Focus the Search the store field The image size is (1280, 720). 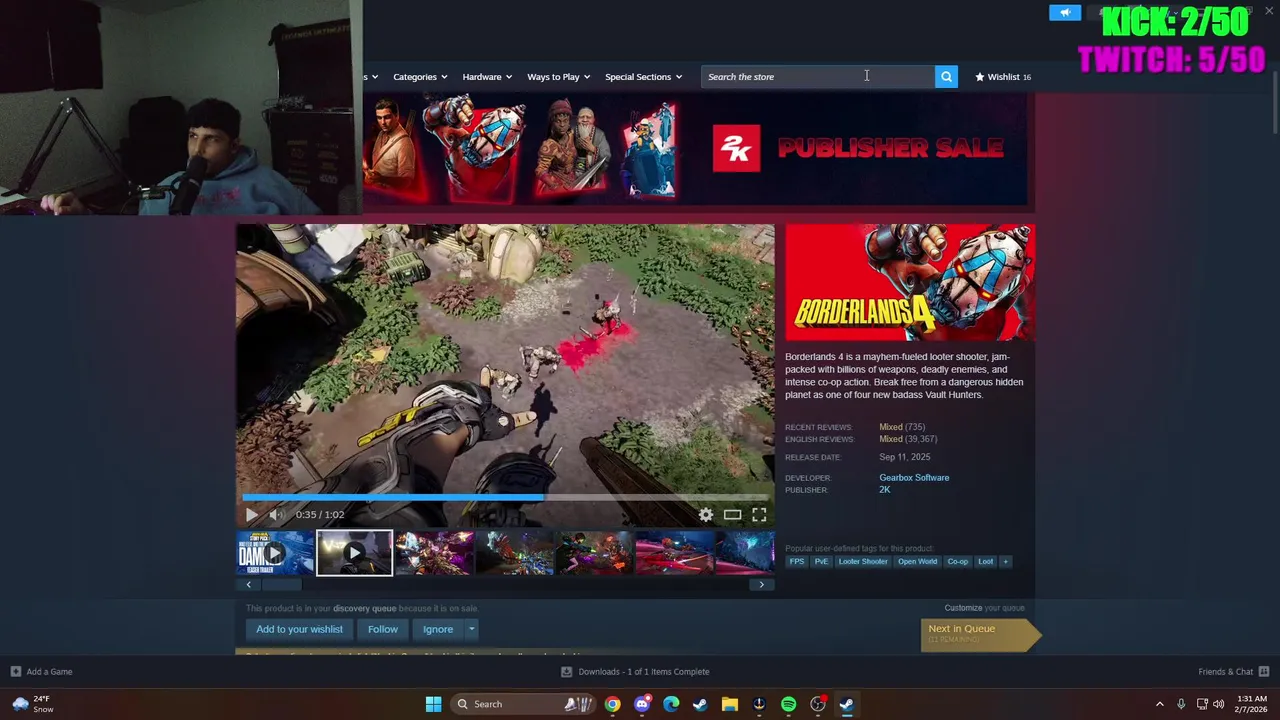coord(818,77)
